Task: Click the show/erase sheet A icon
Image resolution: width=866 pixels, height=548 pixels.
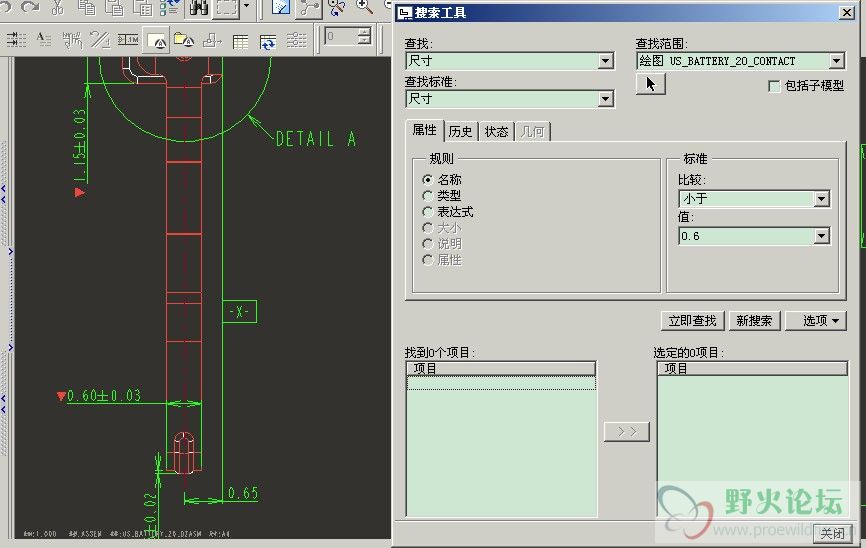Action: 157,41
